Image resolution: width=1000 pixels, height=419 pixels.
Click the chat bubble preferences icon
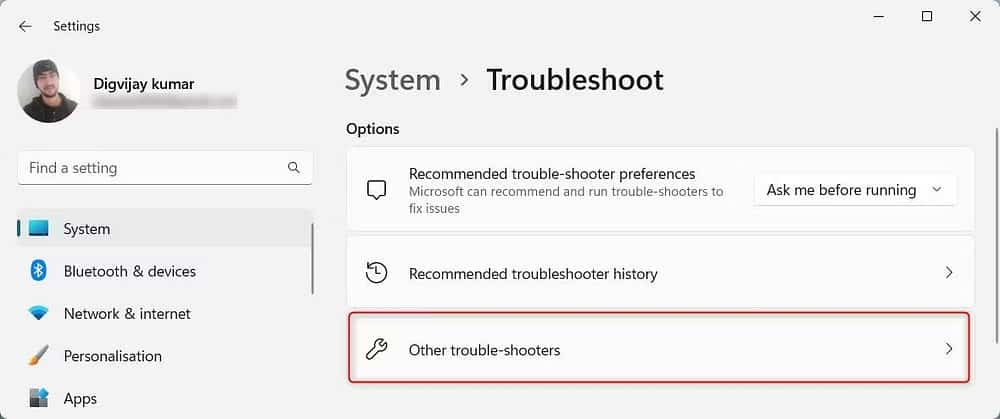click(x=377, y=190)
